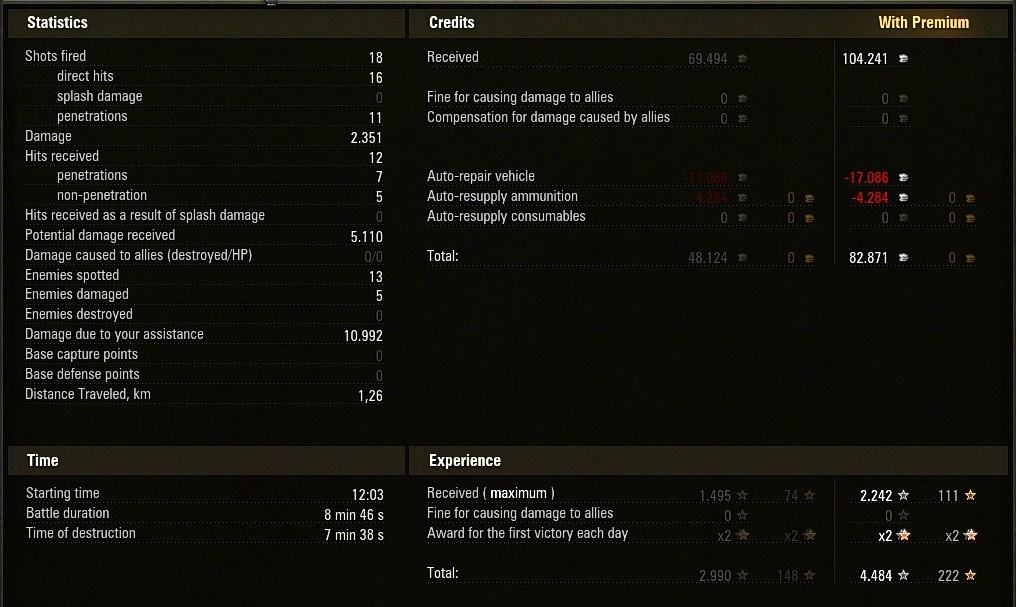
Task: Click the credits icon next to 82.871 total
Action: click(x=903, y=257)
